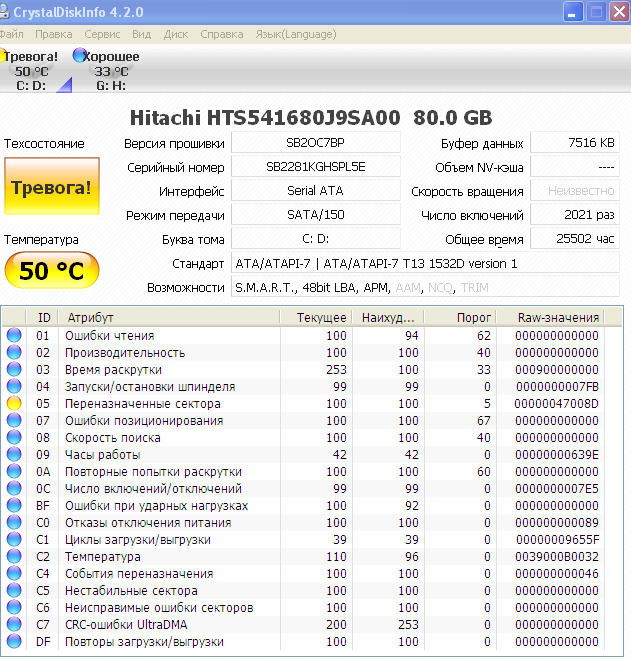Select raw value 0039000B0032

point(556,556)
